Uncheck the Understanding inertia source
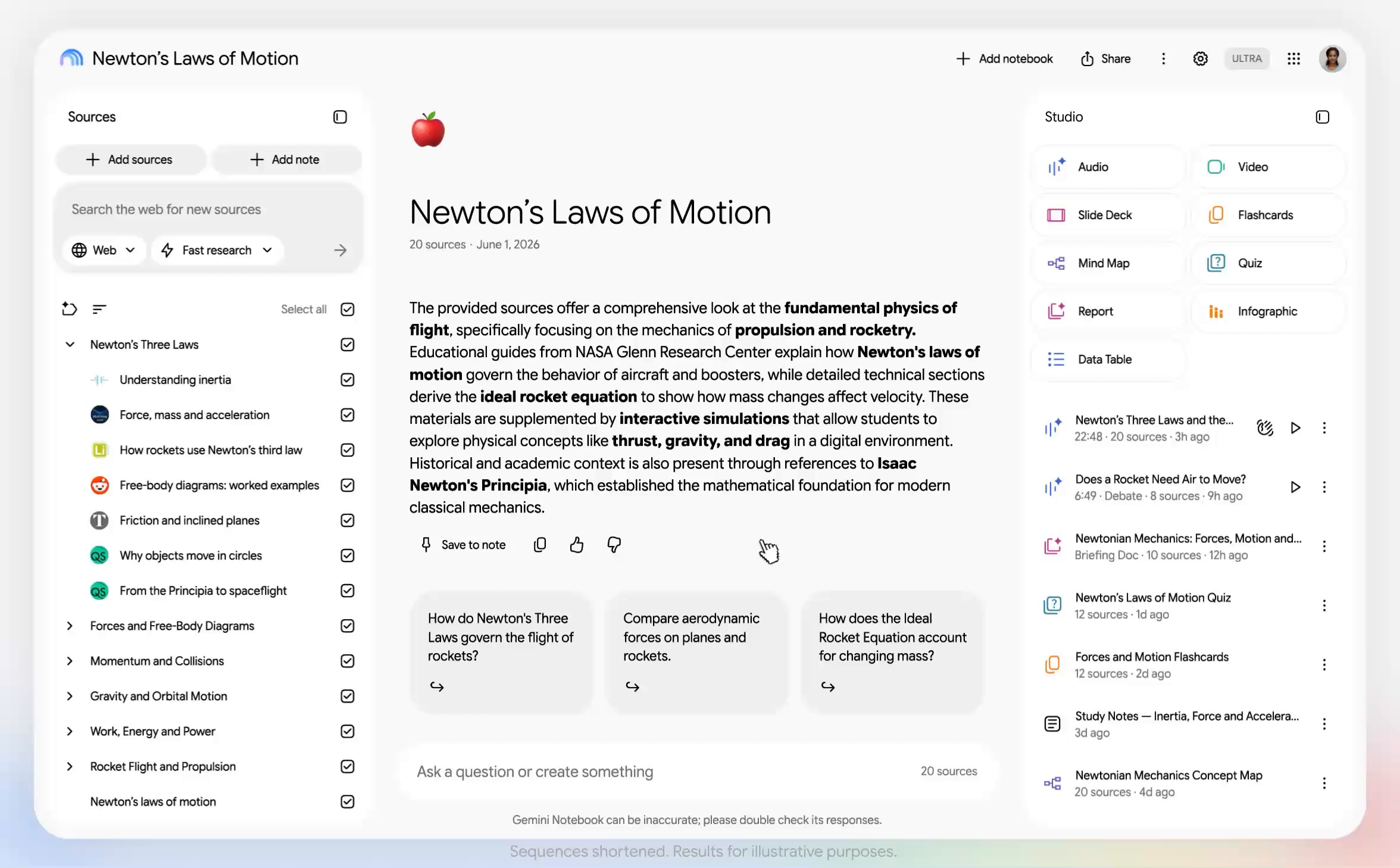 [347, 380]
